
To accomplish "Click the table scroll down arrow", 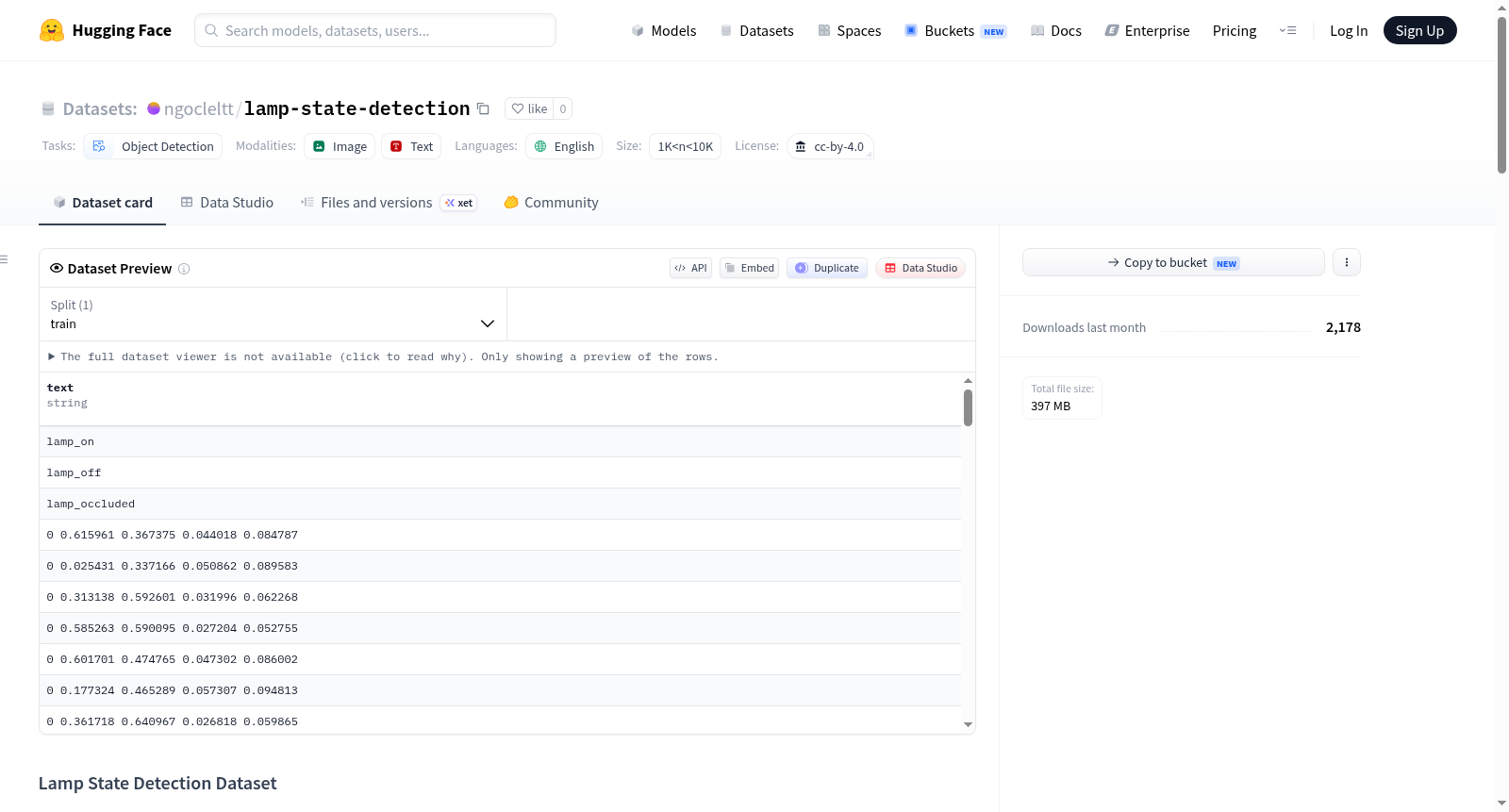I will coord(968,724).
